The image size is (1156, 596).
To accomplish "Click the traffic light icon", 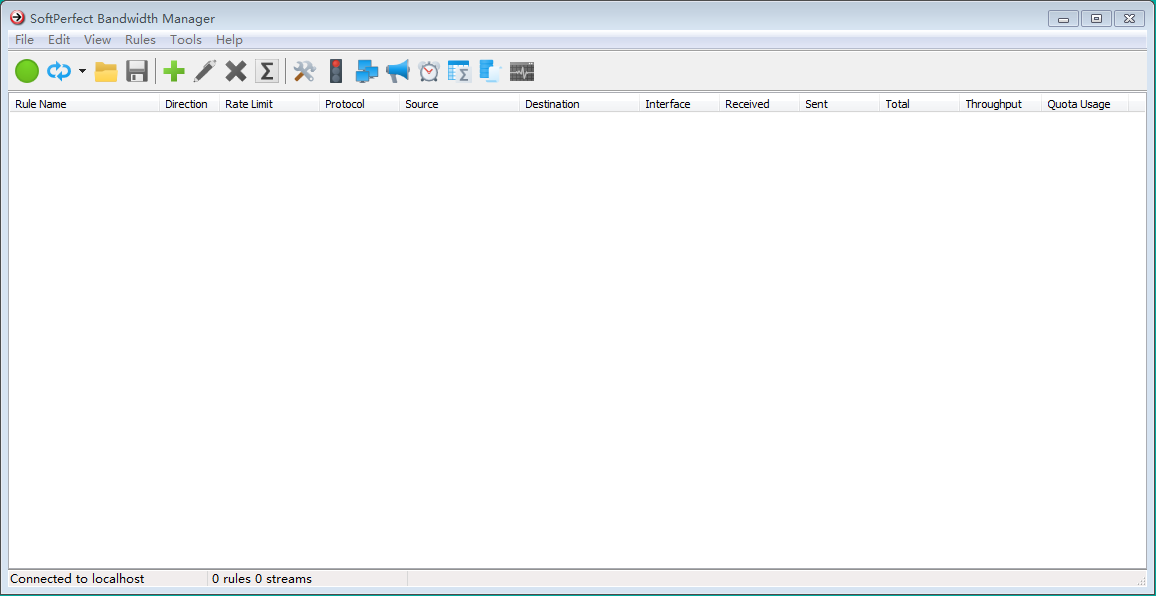I will pos(336,71).
